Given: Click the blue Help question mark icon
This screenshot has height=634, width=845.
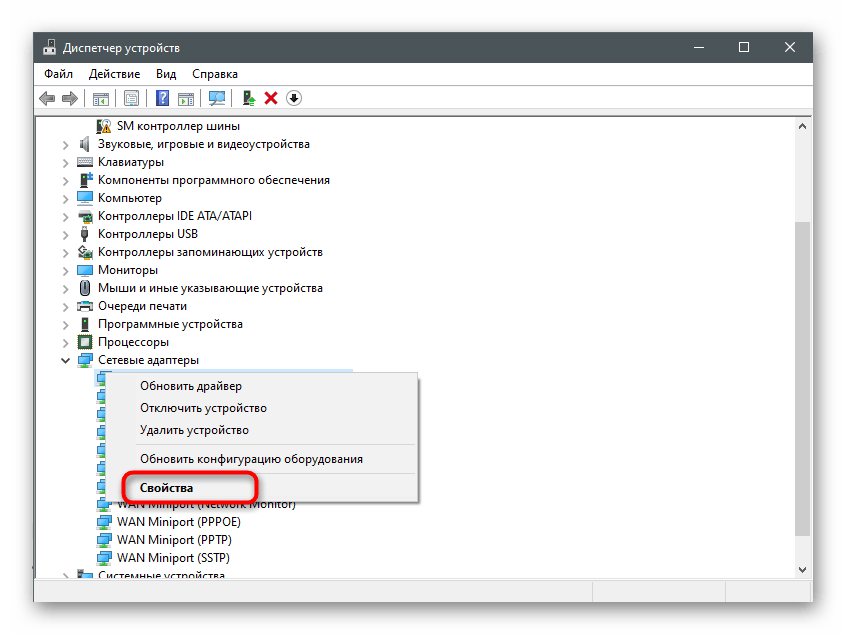Looking at the screenshot, I should tap(162, 98).
